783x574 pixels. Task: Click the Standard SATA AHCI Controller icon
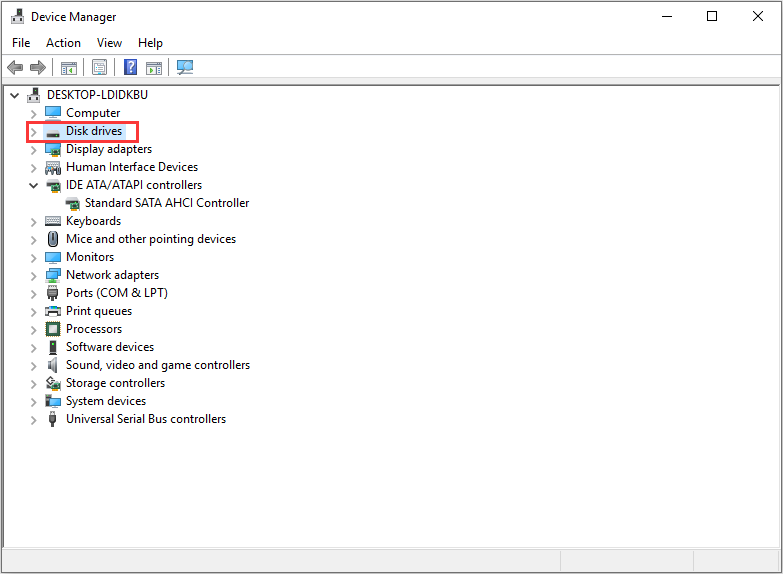[72, 203]
